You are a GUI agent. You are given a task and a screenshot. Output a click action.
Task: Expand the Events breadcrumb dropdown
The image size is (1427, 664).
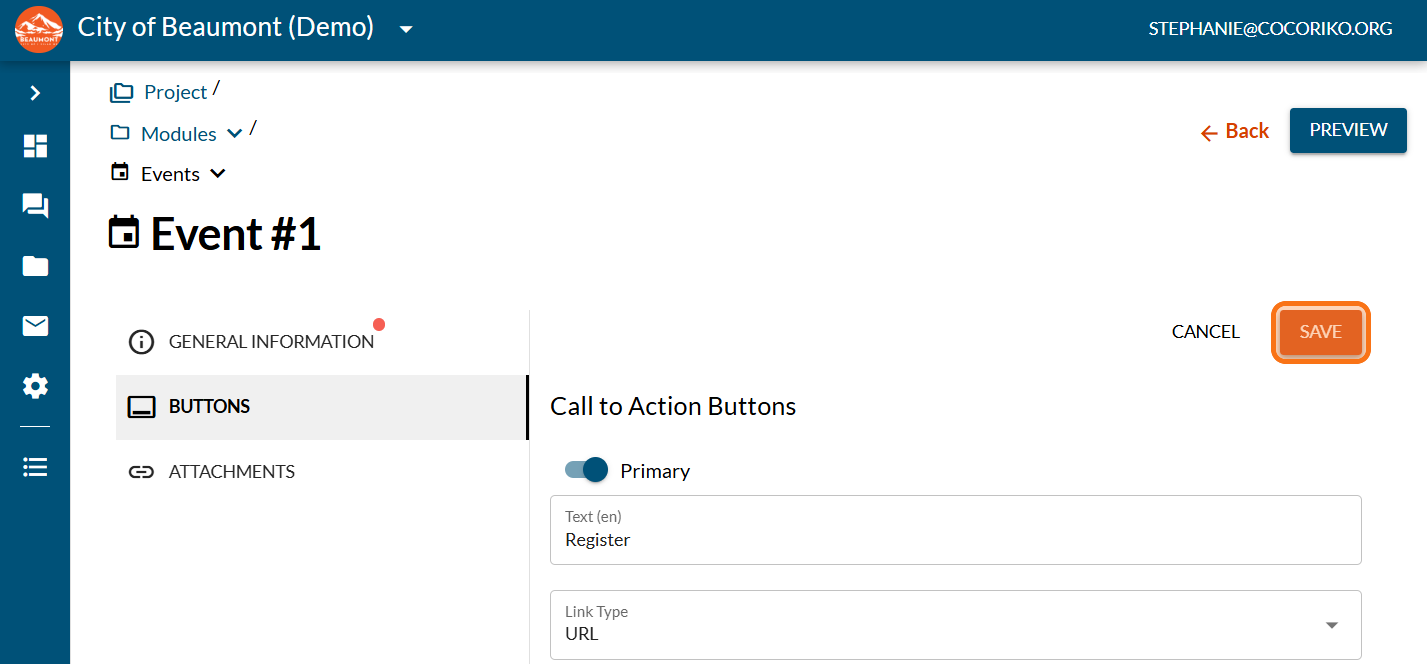[217, 174]
